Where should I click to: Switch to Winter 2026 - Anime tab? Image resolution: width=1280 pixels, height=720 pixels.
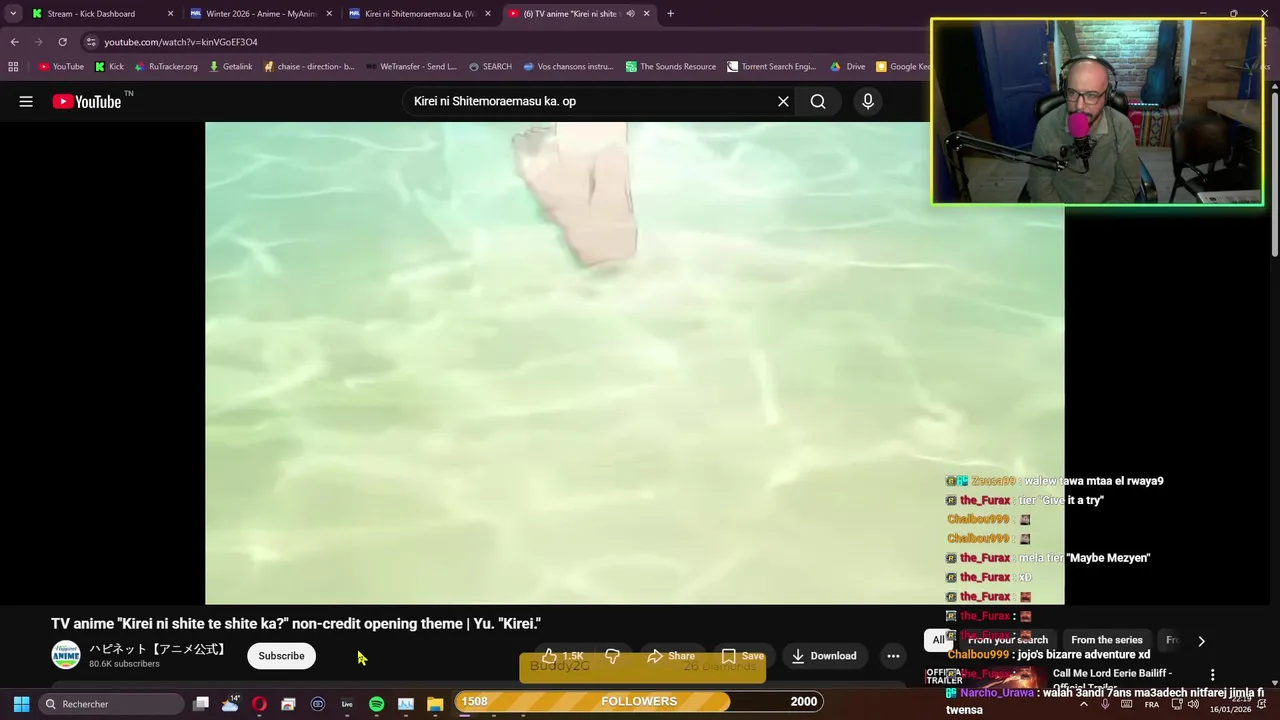[x=261, y=14]
